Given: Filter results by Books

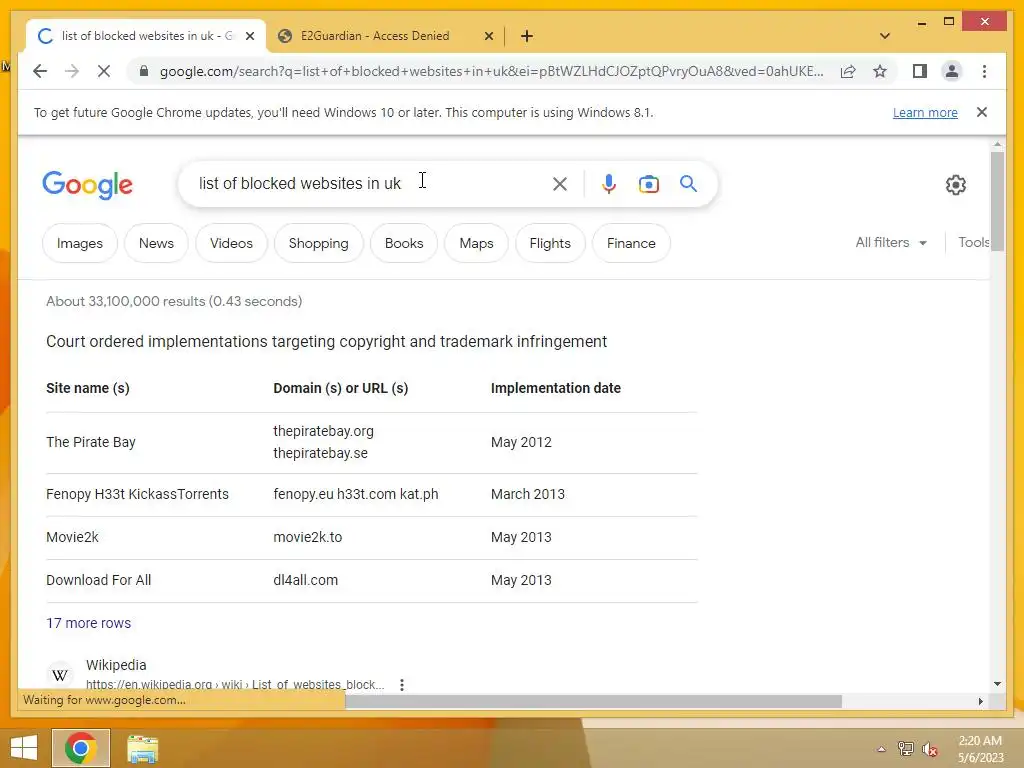Looking at the screenshot, I should pyautogui.click(x=404, y=243).
